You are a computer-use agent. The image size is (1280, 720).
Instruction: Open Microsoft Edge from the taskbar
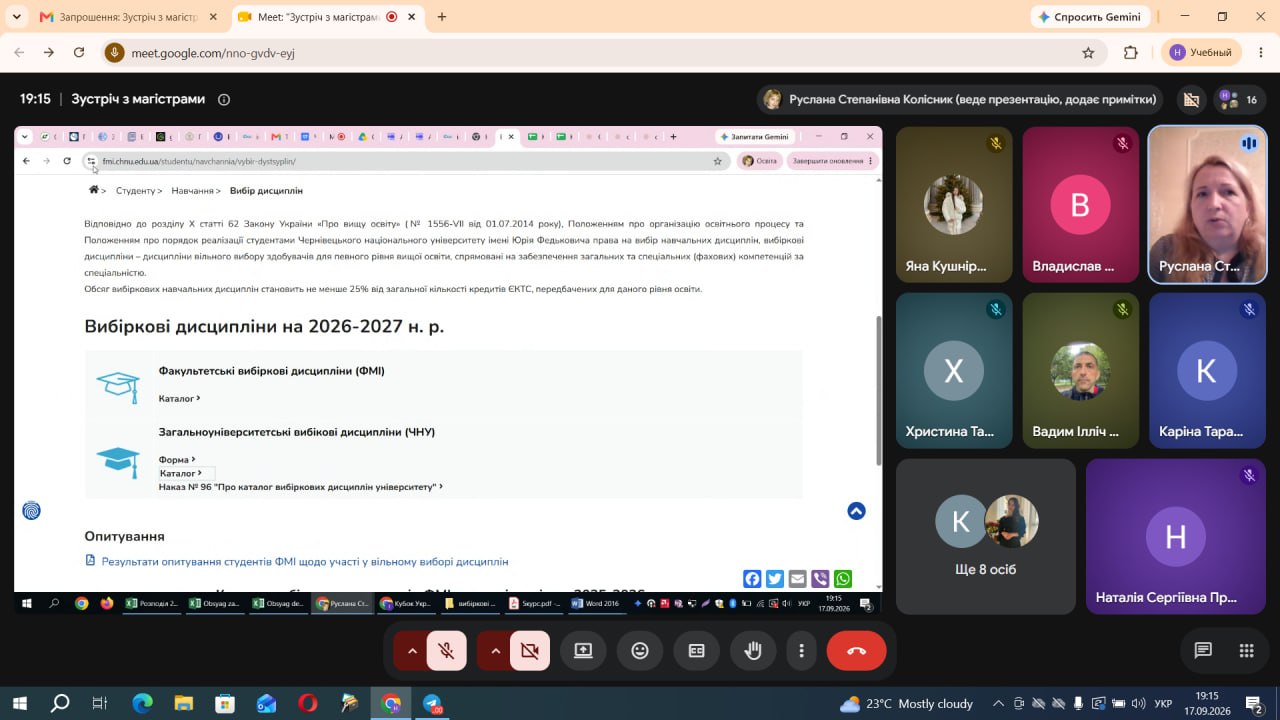[142, 704]
